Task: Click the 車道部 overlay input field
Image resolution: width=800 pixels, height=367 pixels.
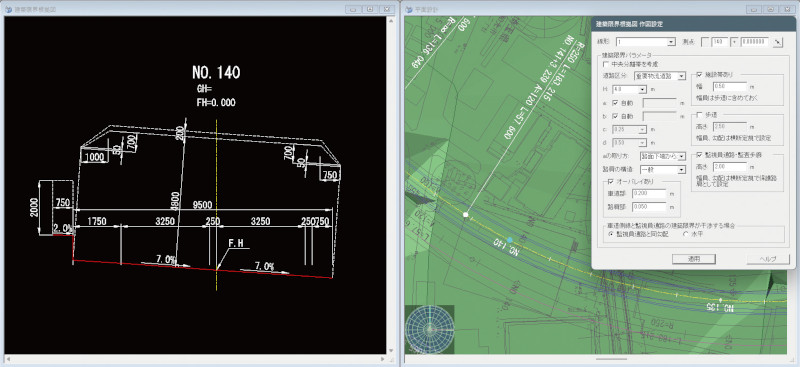Action: pos(648,194)
